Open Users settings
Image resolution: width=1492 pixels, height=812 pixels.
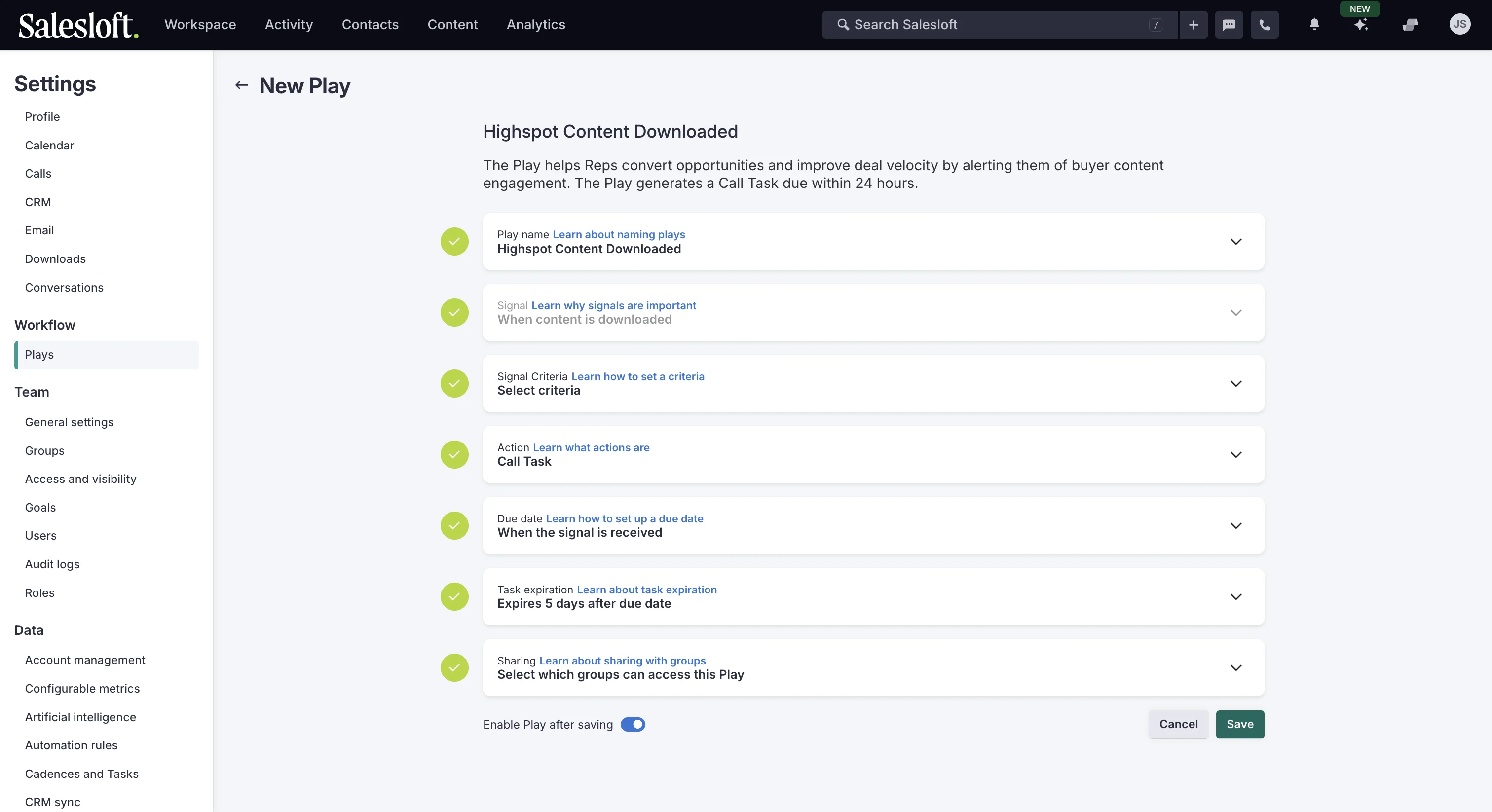click(40, 536)
